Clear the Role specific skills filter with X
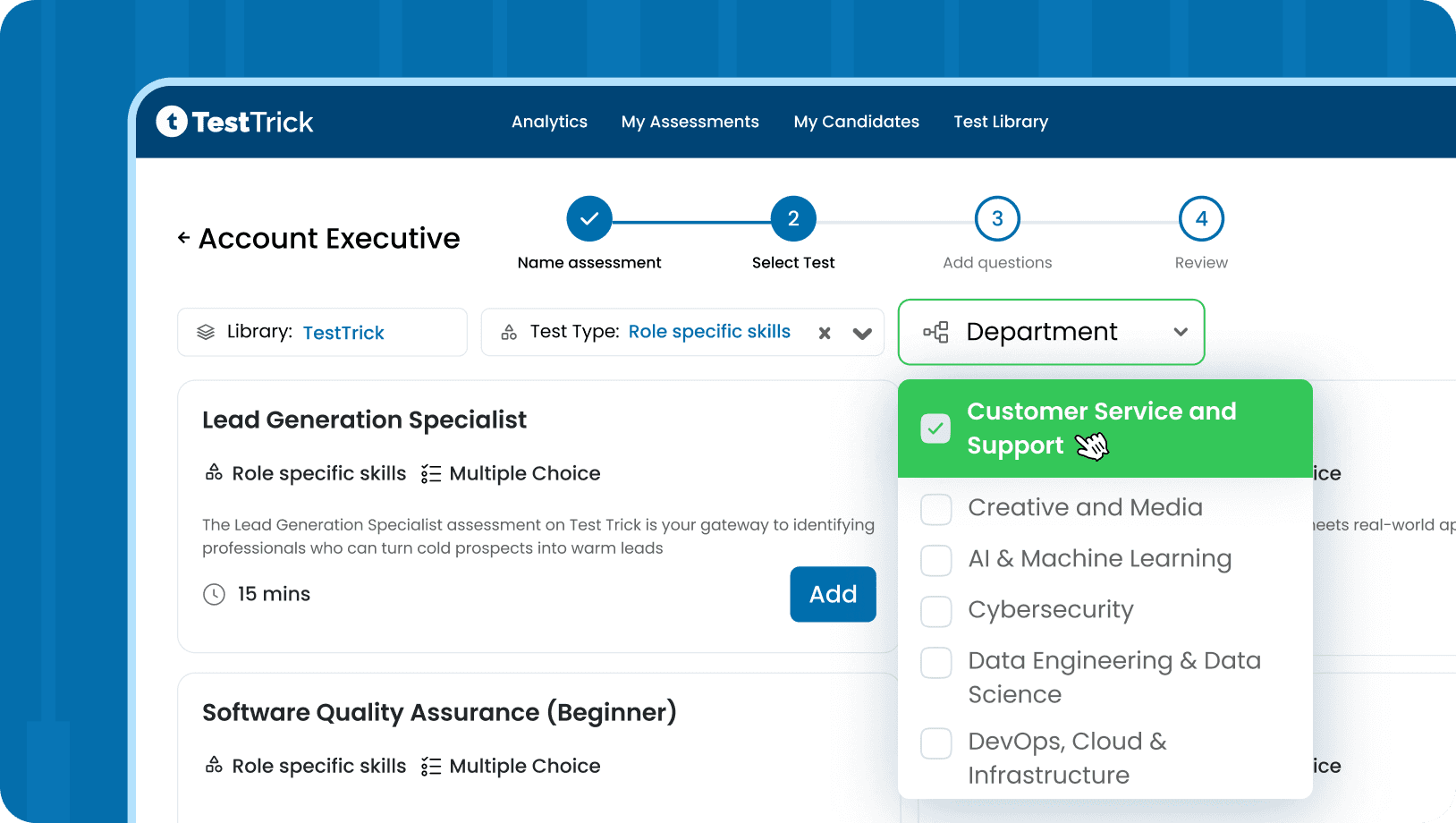The height and width of the screenshot is (823, 1456). 825,333
